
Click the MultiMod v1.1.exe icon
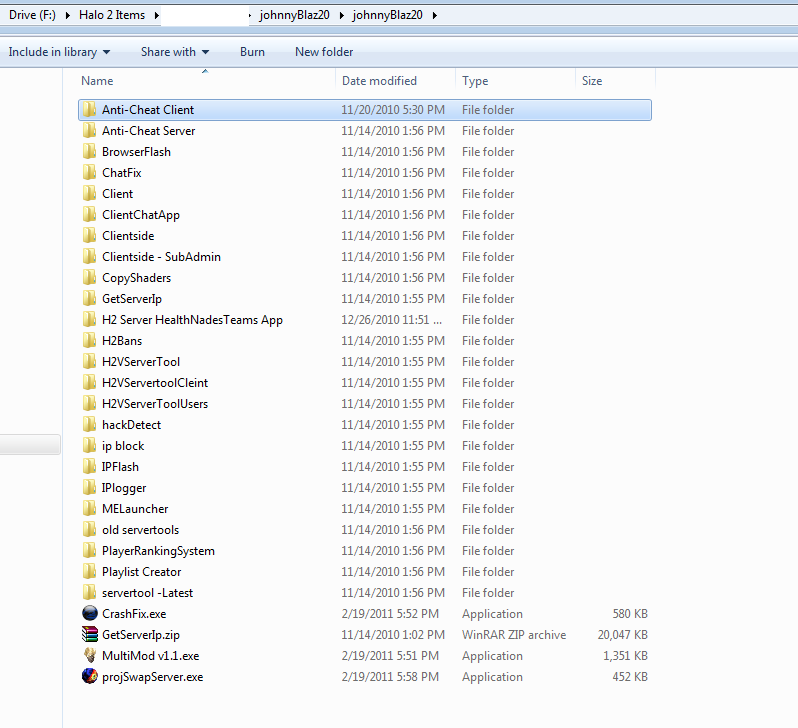[90, 656]
